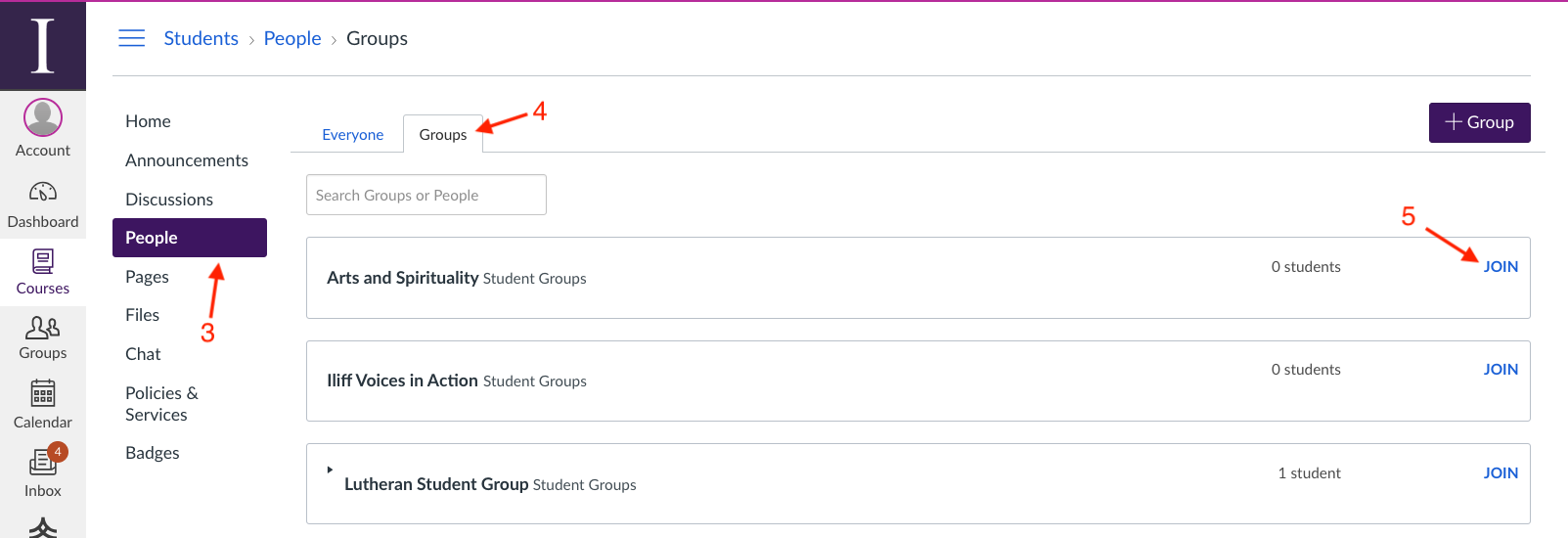This screenshot has height=538, width=1568.
Task: Click the institution logo at top left
Action: (43, 45)
